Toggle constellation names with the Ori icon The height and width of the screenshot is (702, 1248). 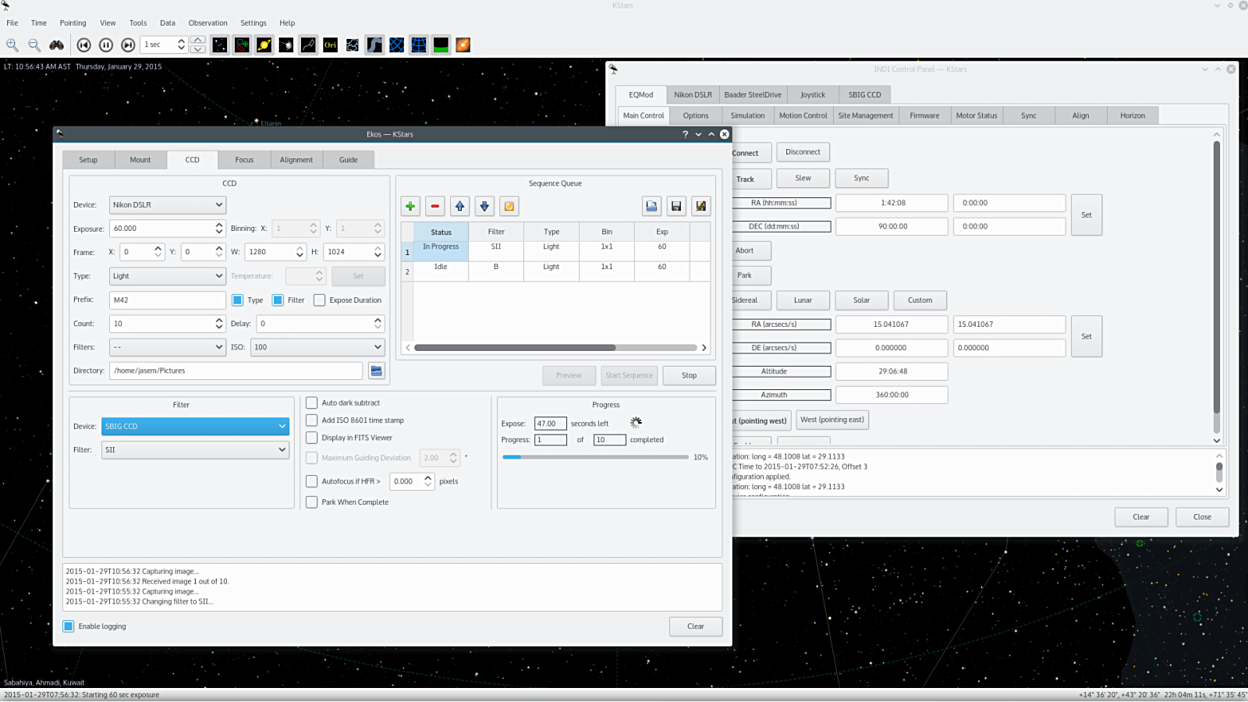[x=330, y=45]
